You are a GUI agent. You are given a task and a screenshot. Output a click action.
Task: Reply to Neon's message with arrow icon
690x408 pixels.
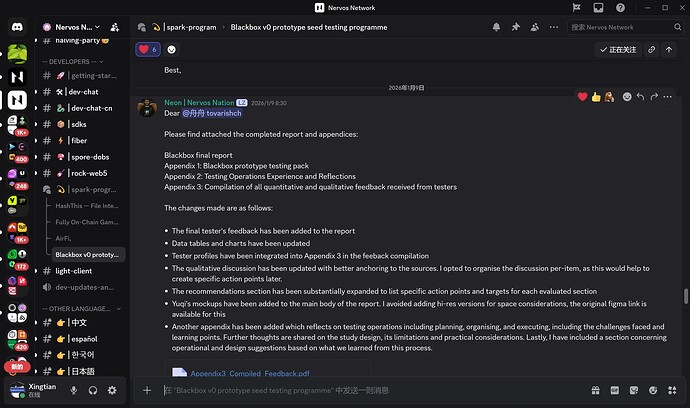640,97
